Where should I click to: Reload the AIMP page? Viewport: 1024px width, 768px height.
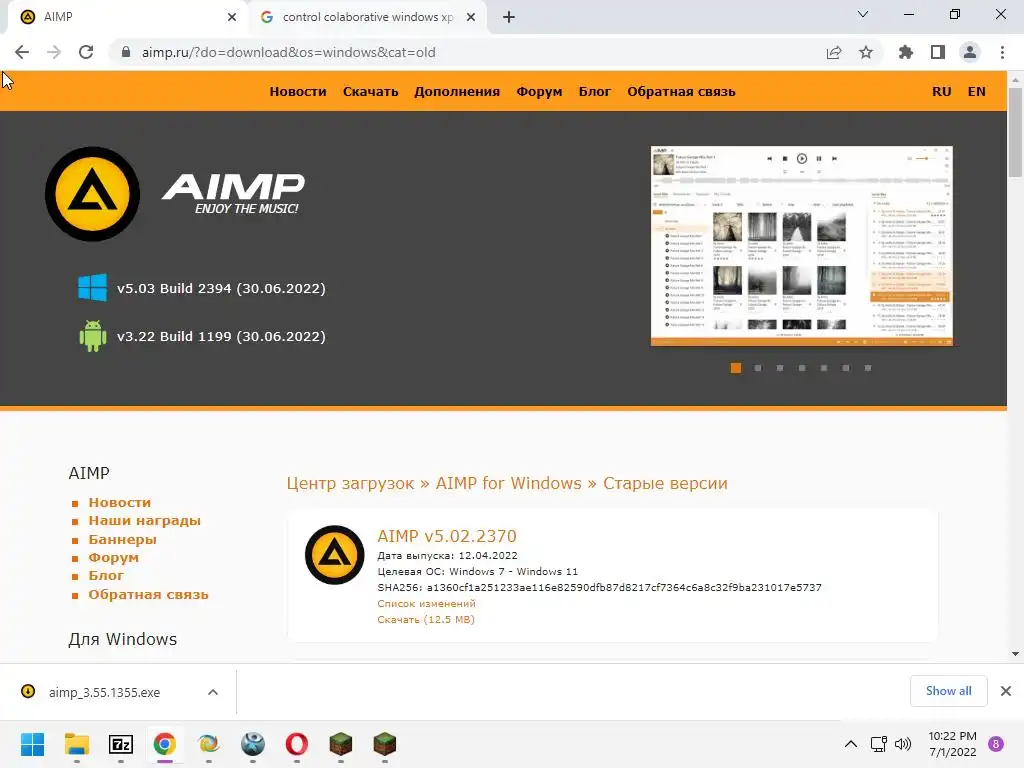point(86,52)
